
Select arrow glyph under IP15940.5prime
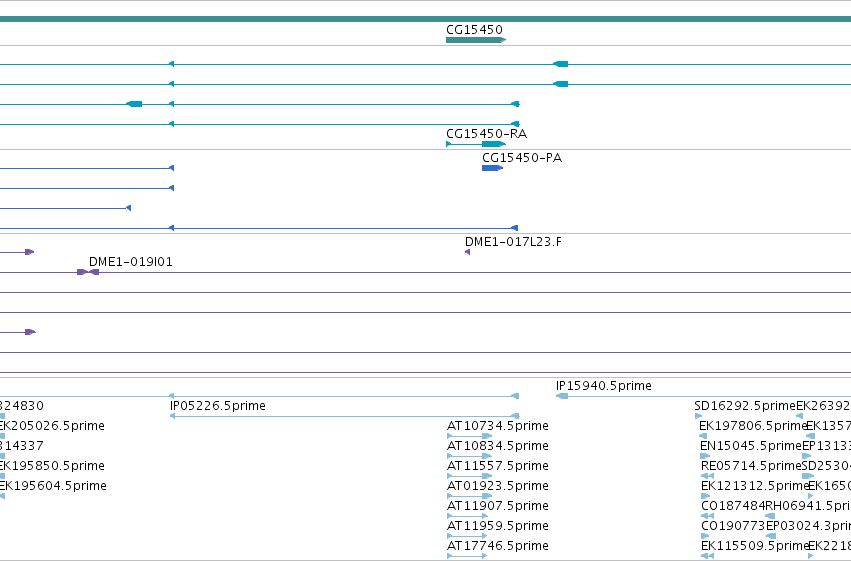[562, 396]
